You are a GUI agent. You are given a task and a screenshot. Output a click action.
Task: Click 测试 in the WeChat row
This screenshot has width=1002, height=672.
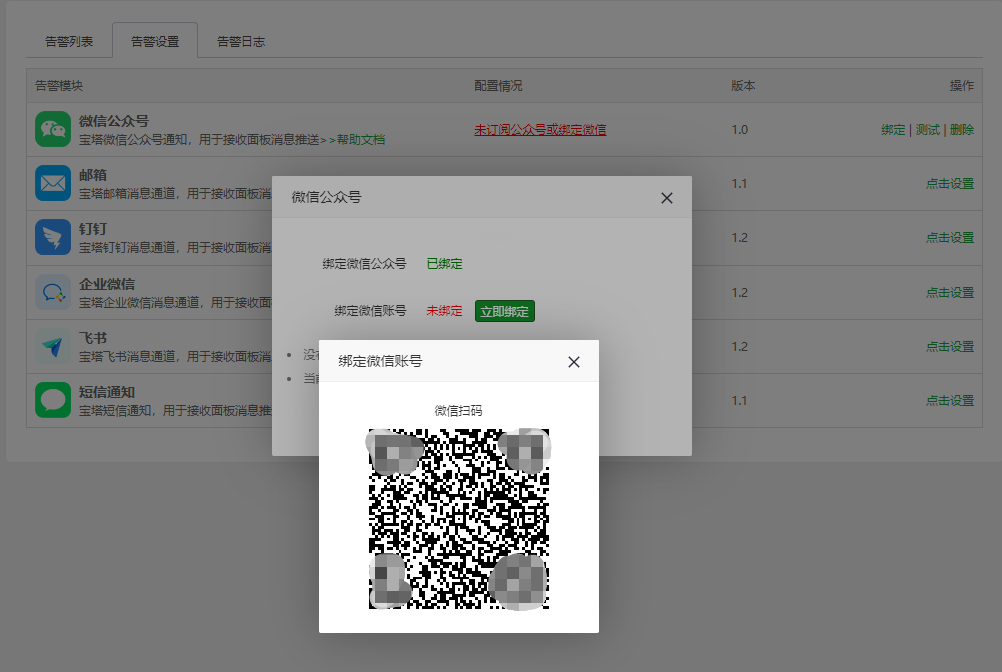pos(928,130)
